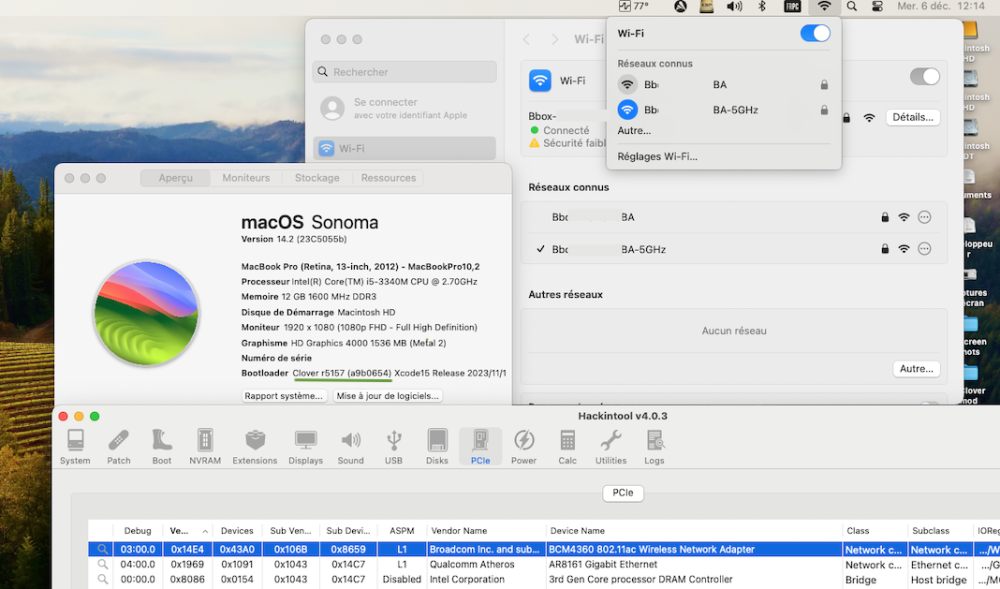Switch to the Moniteurs tab
This screenshot has height=589, width=1000.
(x=246, y=178)
